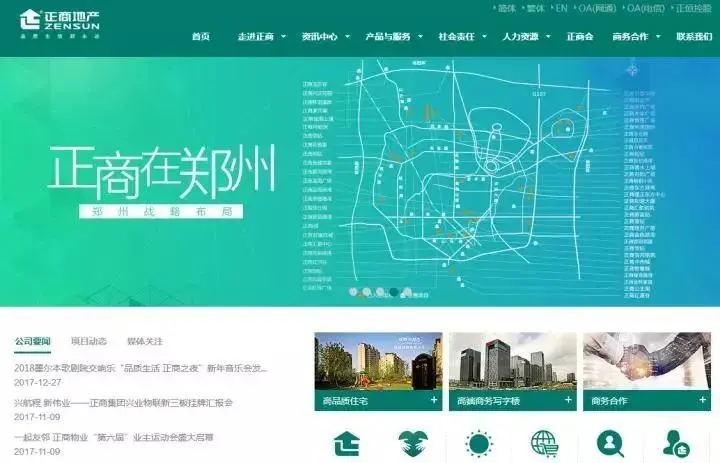Click the 高品质住宅 label bar

pyautogui.click(x=378, y=401)
